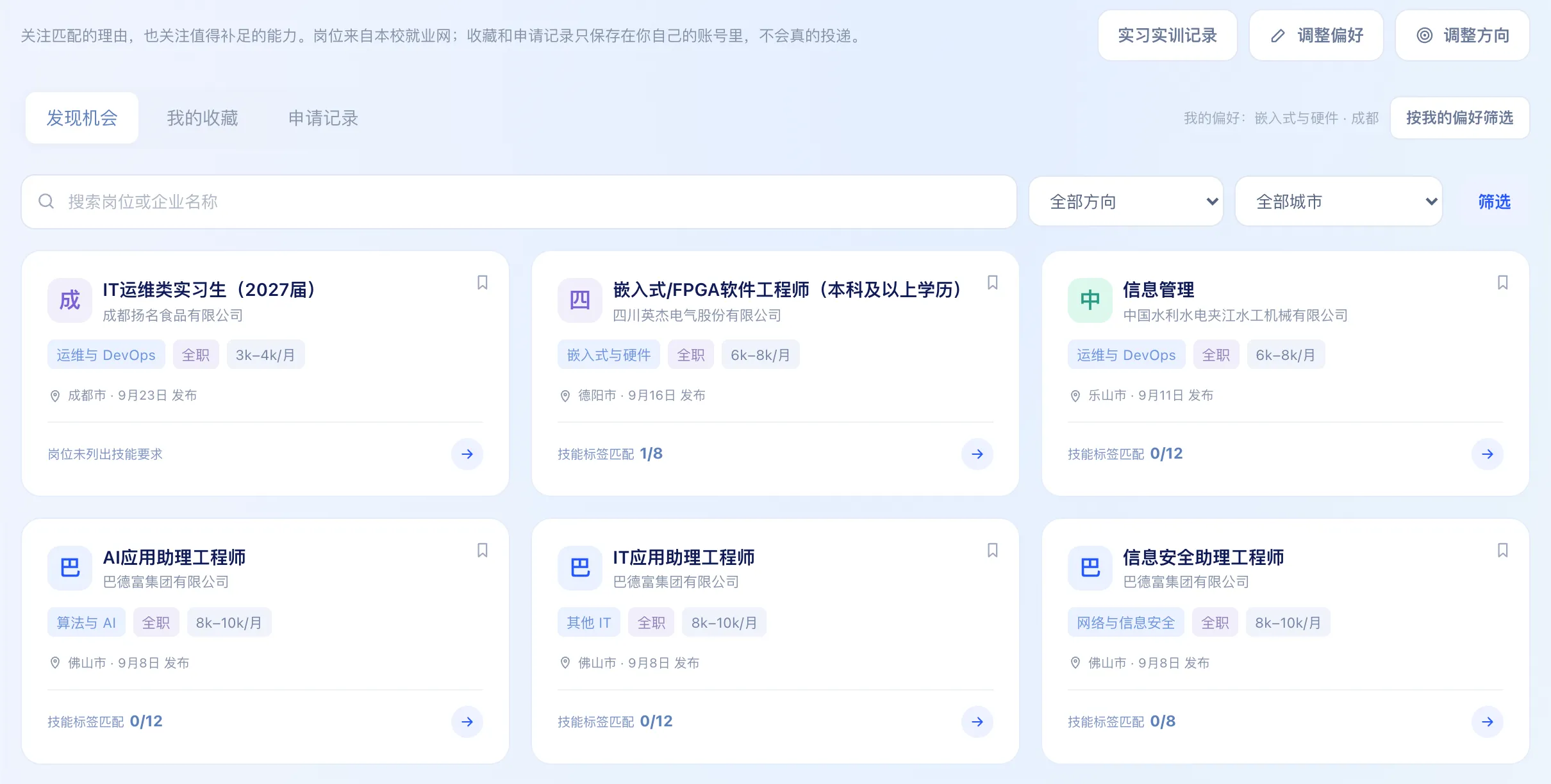Click company name 四川英杰电气股份有限公司
1551x784 pixels.
tap(697, 316)
